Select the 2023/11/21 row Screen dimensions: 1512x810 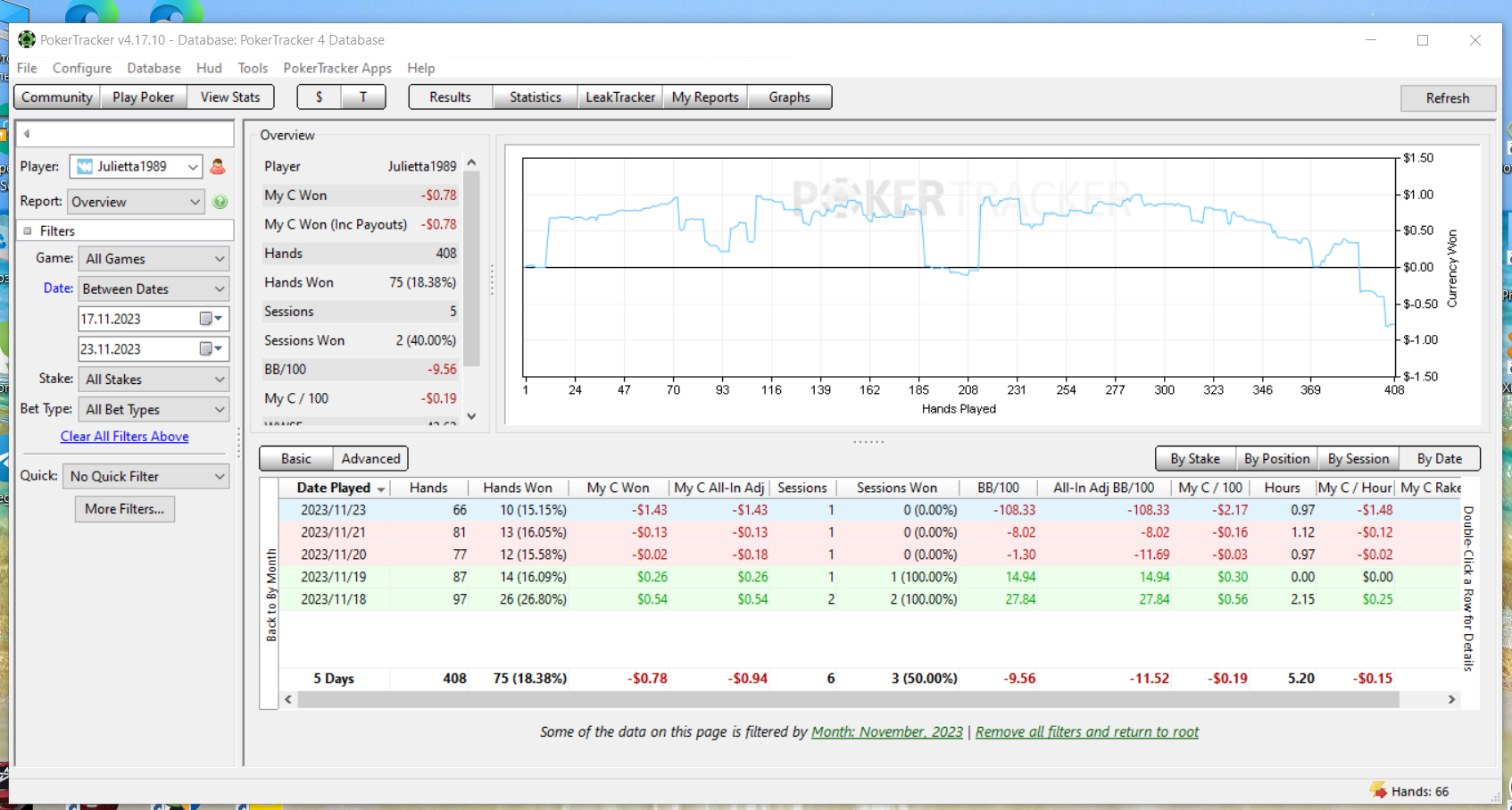pos(869,532)
